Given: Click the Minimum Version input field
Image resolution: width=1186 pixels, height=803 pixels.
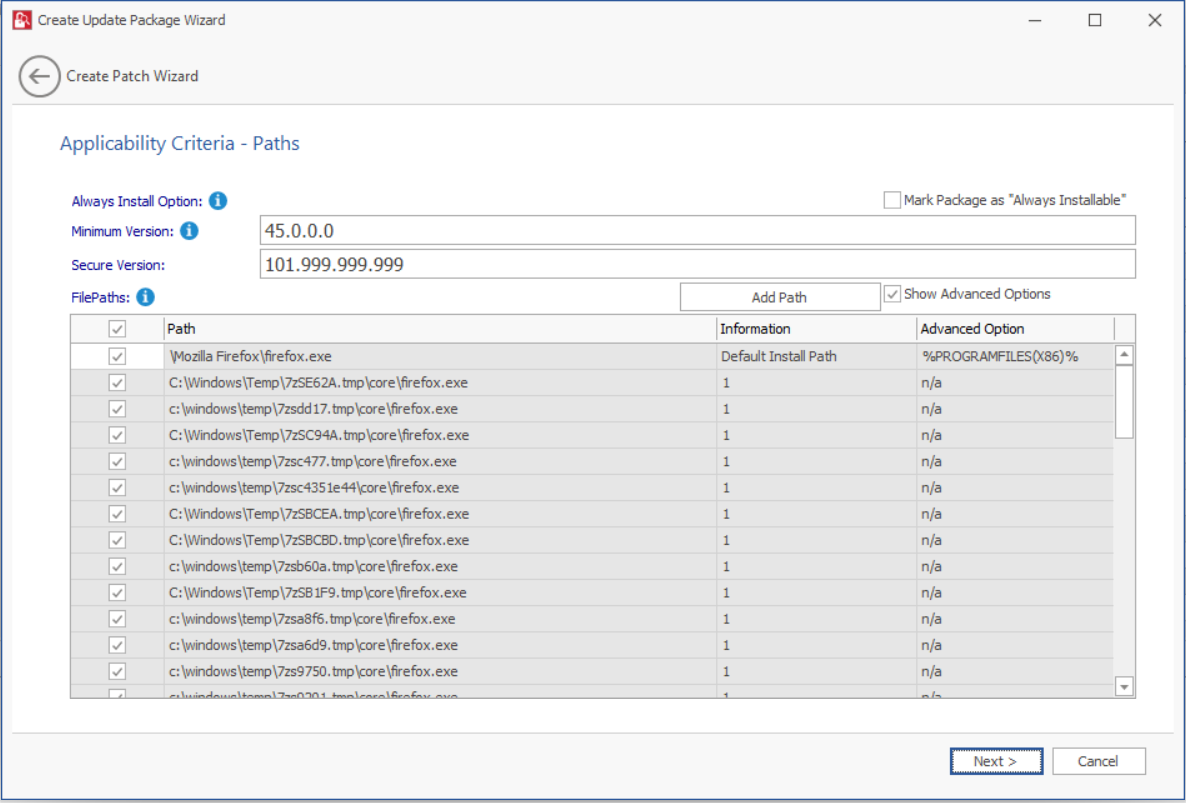Looking at the screenshot, I should pos(697,231).
